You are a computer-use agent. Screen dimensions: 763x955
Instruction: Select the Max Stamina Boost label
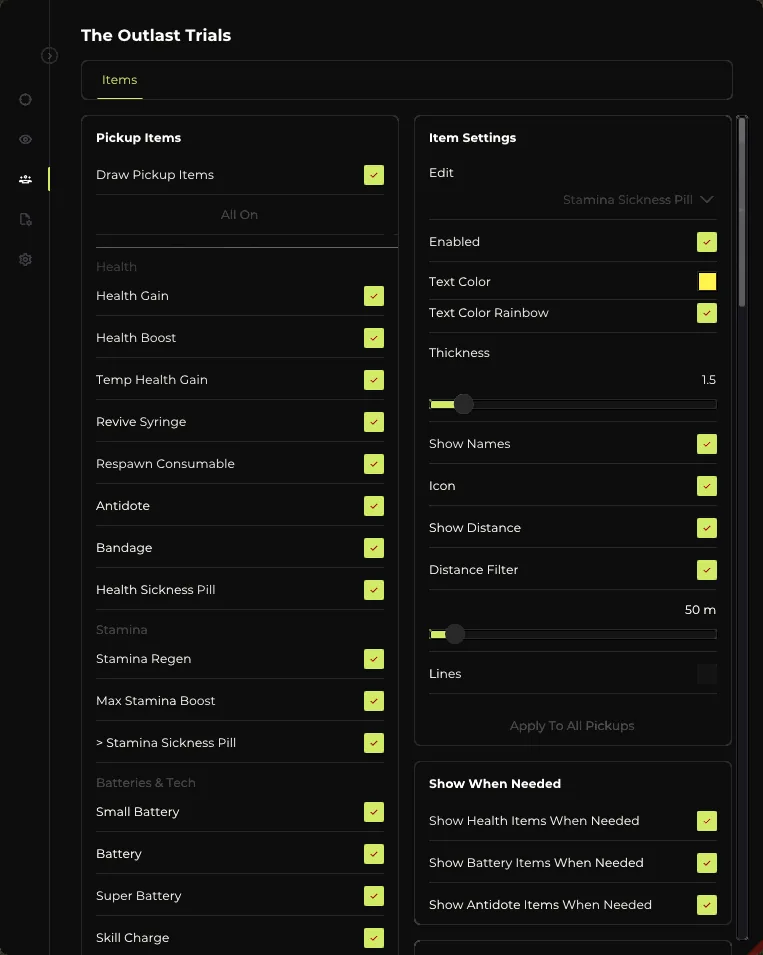[155, 701]
